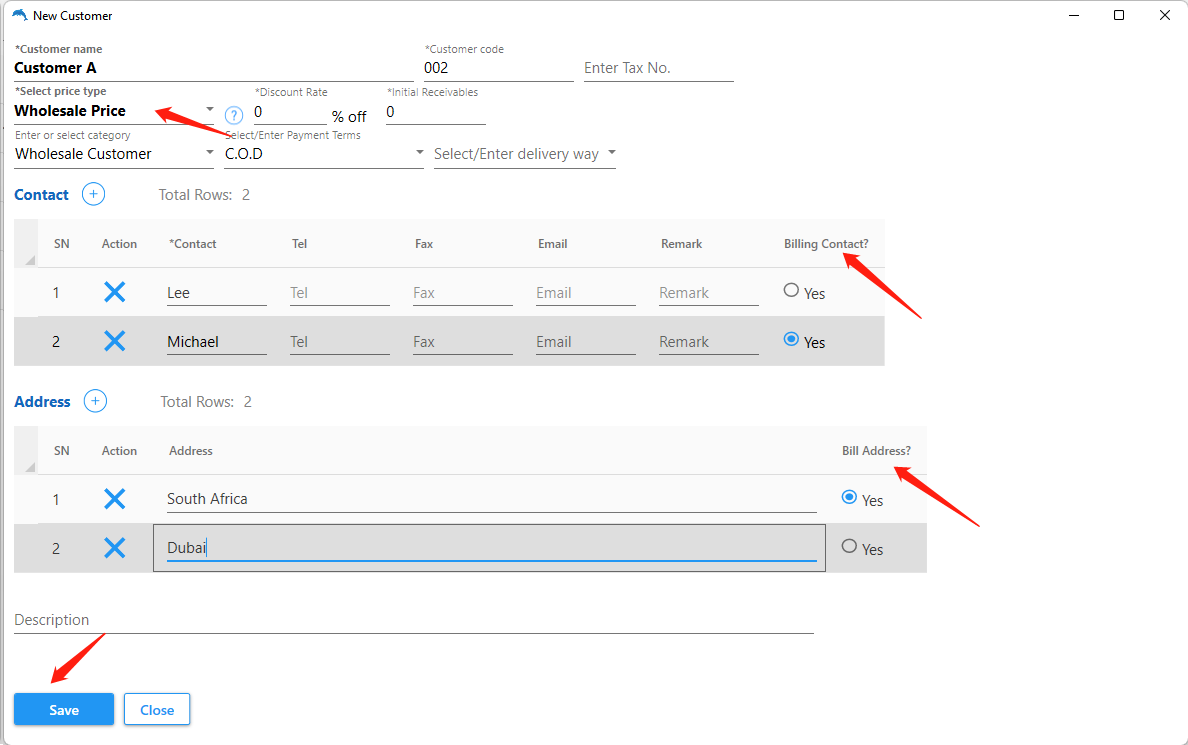The width and height of the screenshot is (1188, 745).
Task: Mark Dubai as the bill address
Action: pos(849,547)
